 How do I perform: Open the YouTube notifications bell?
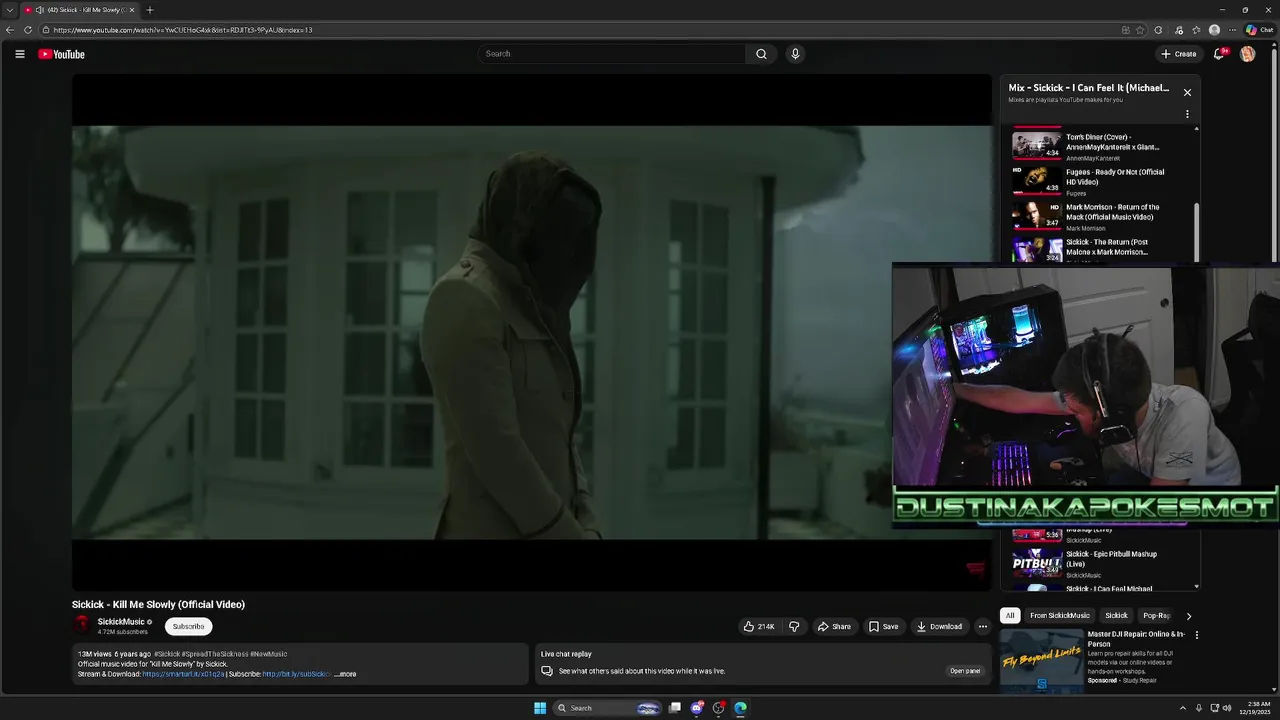[1218, 54]
